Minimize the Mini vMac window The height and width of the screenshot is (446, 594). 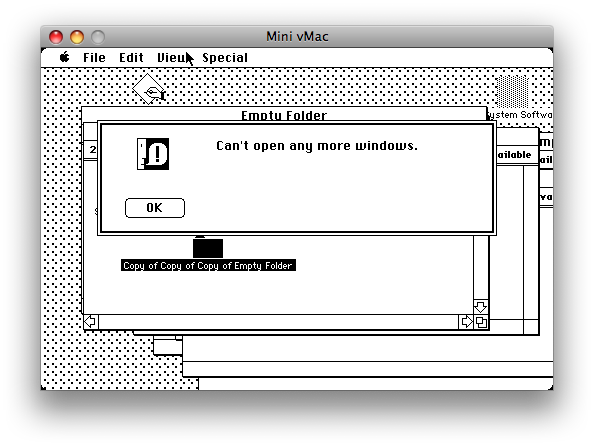[77, 37]
